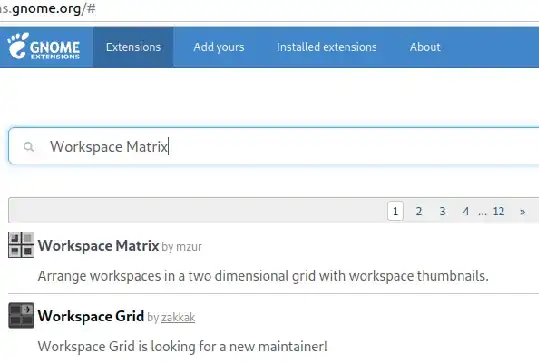
Task: Go to results page 2
Action: 419,211
